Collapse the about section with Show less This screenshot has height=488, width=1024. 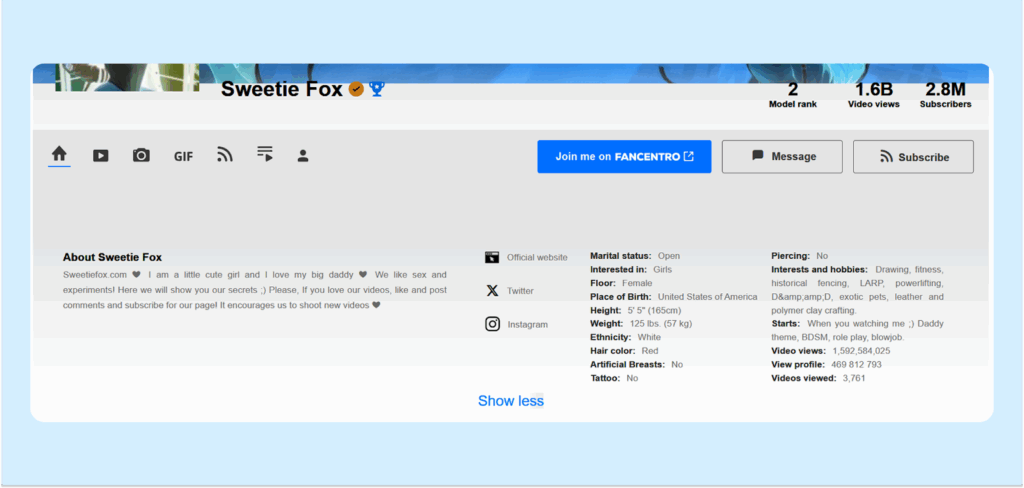[510, 401]
